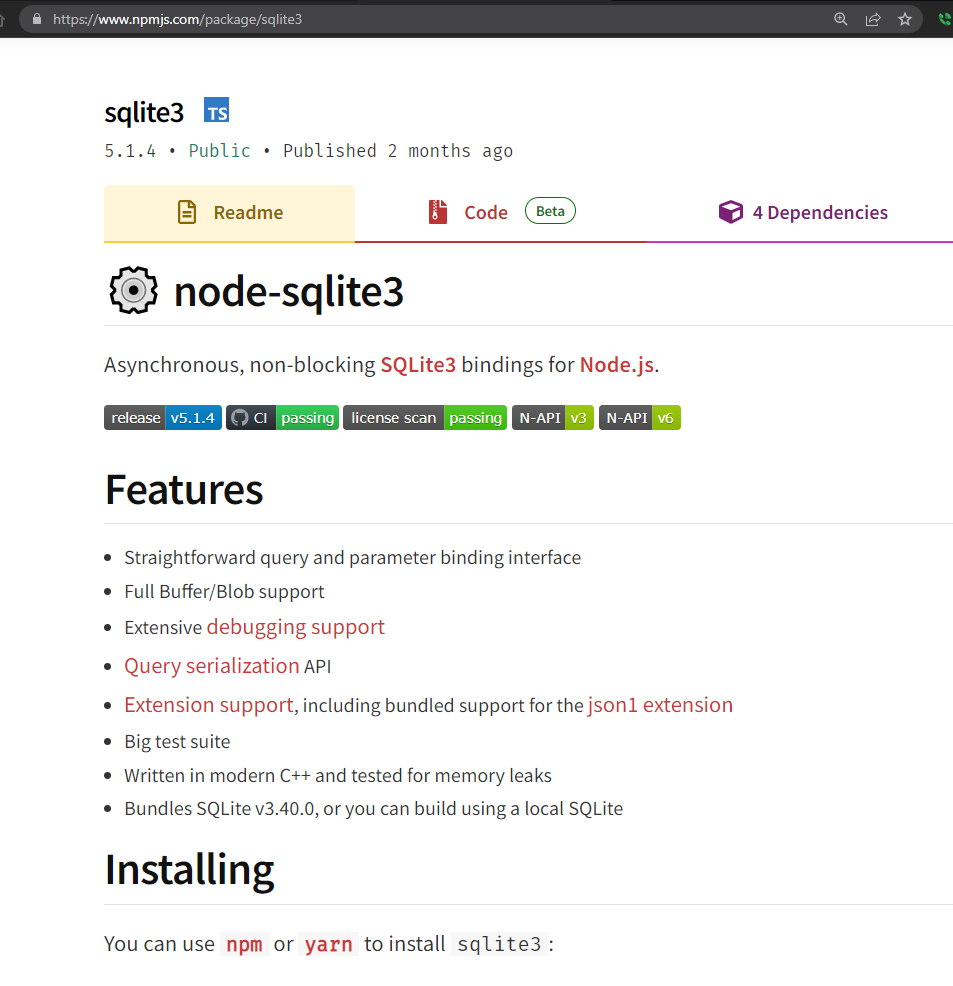Viewport: 953px width, 986px height.
Task: Switch to the Code tab
Action: 500,213
